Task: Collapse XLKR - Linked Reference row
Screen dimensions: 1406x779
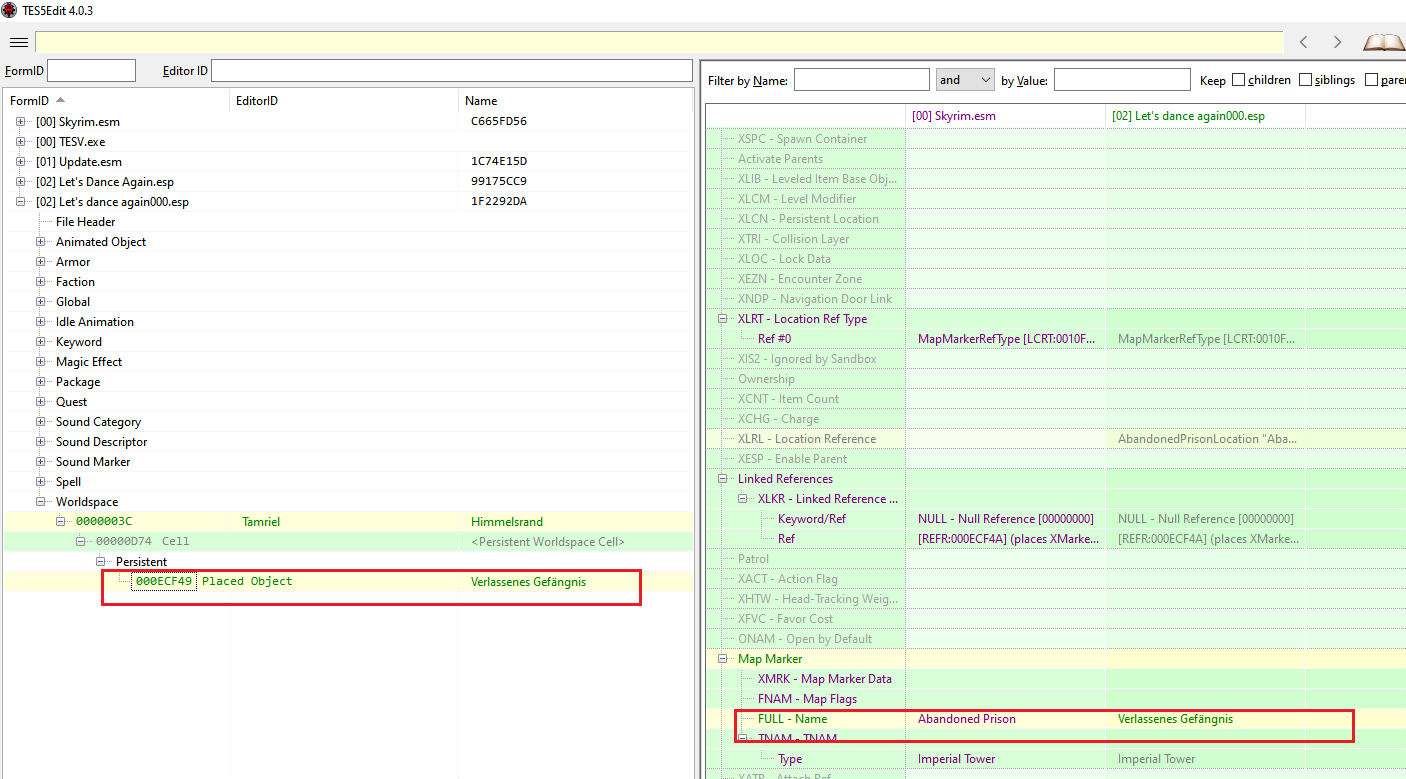Action: pos(743,499)
